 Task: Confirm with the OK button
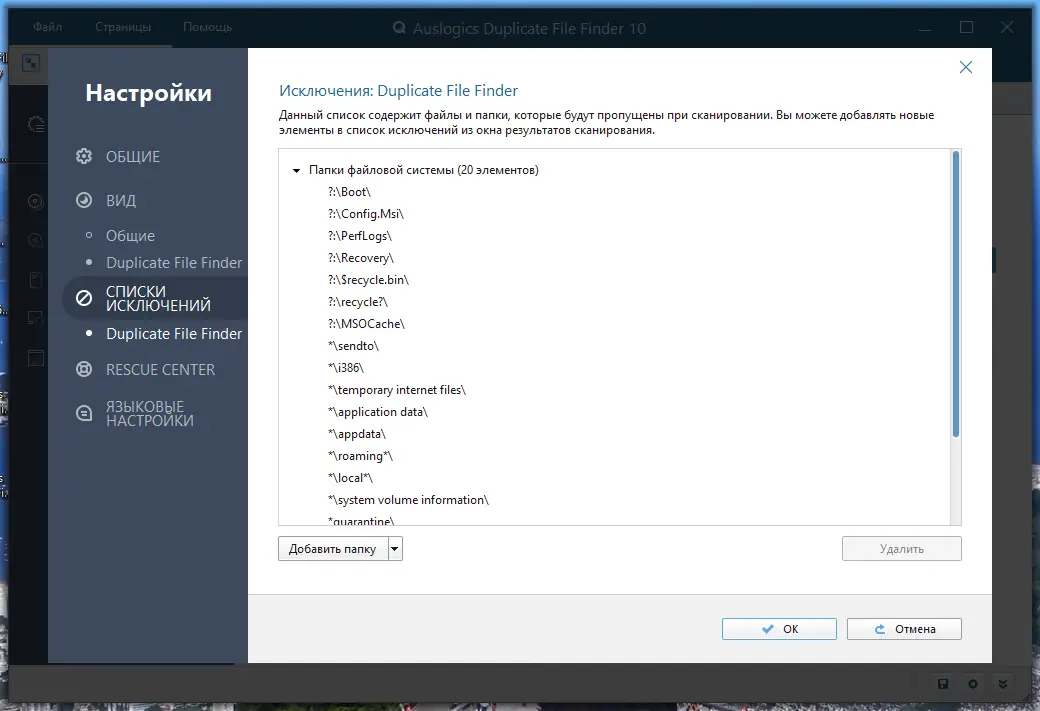click(779, 629)
